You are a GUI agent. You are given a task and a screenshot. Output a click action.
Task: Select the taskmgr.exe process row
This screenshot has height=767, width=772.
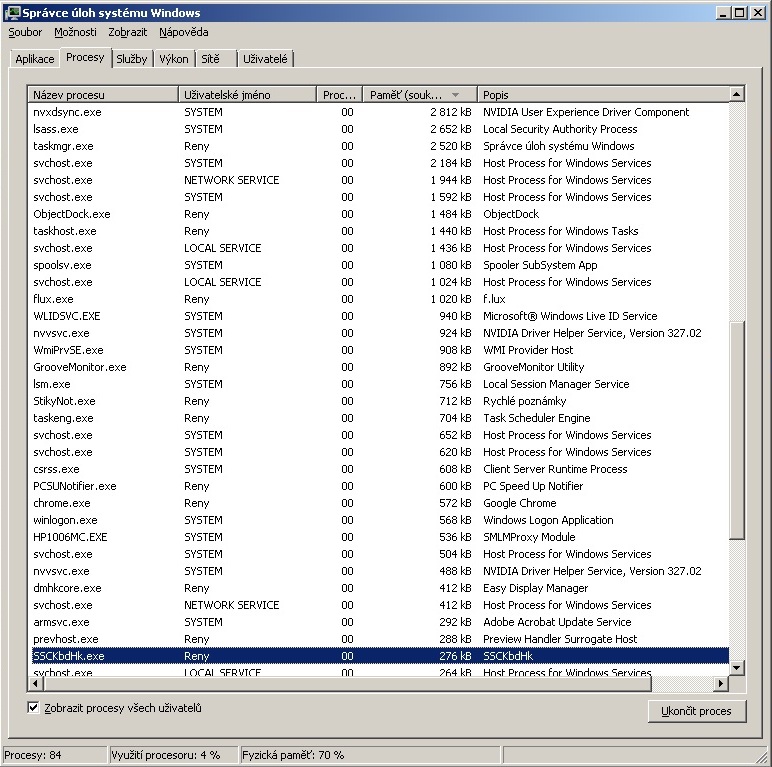click(378, 146)
